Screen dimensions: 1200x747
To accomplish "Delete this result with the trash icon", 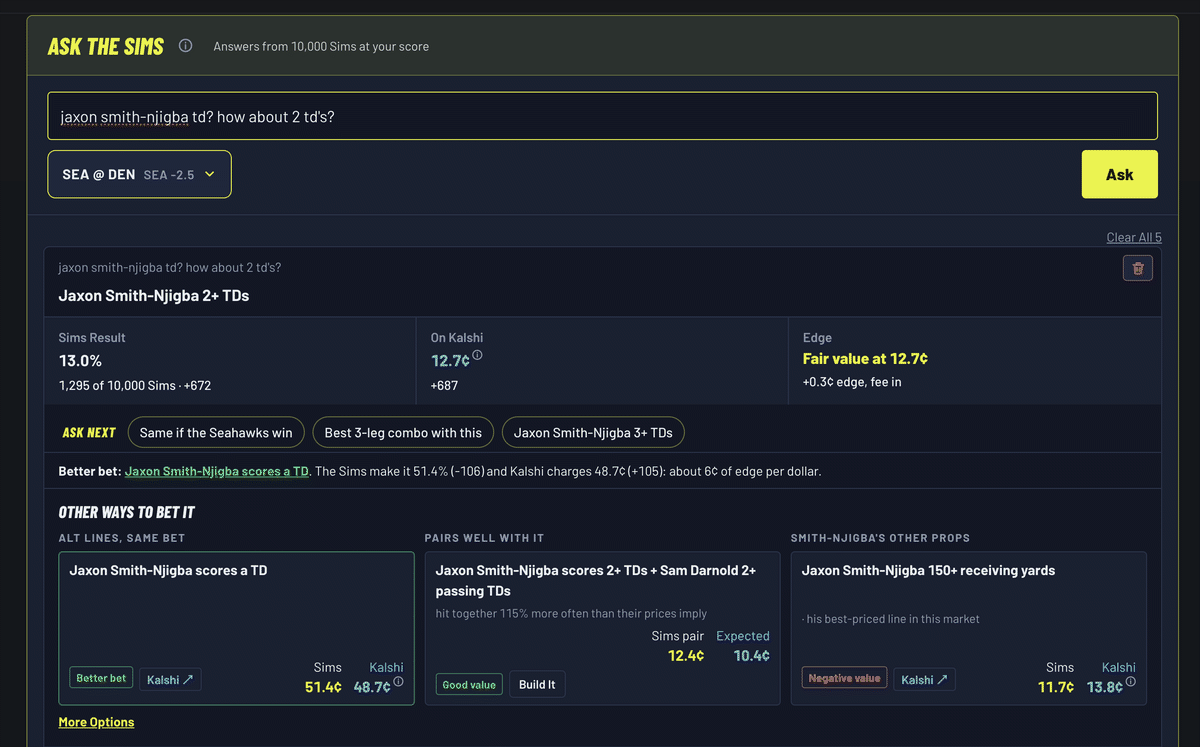I will click(1138, 268).
